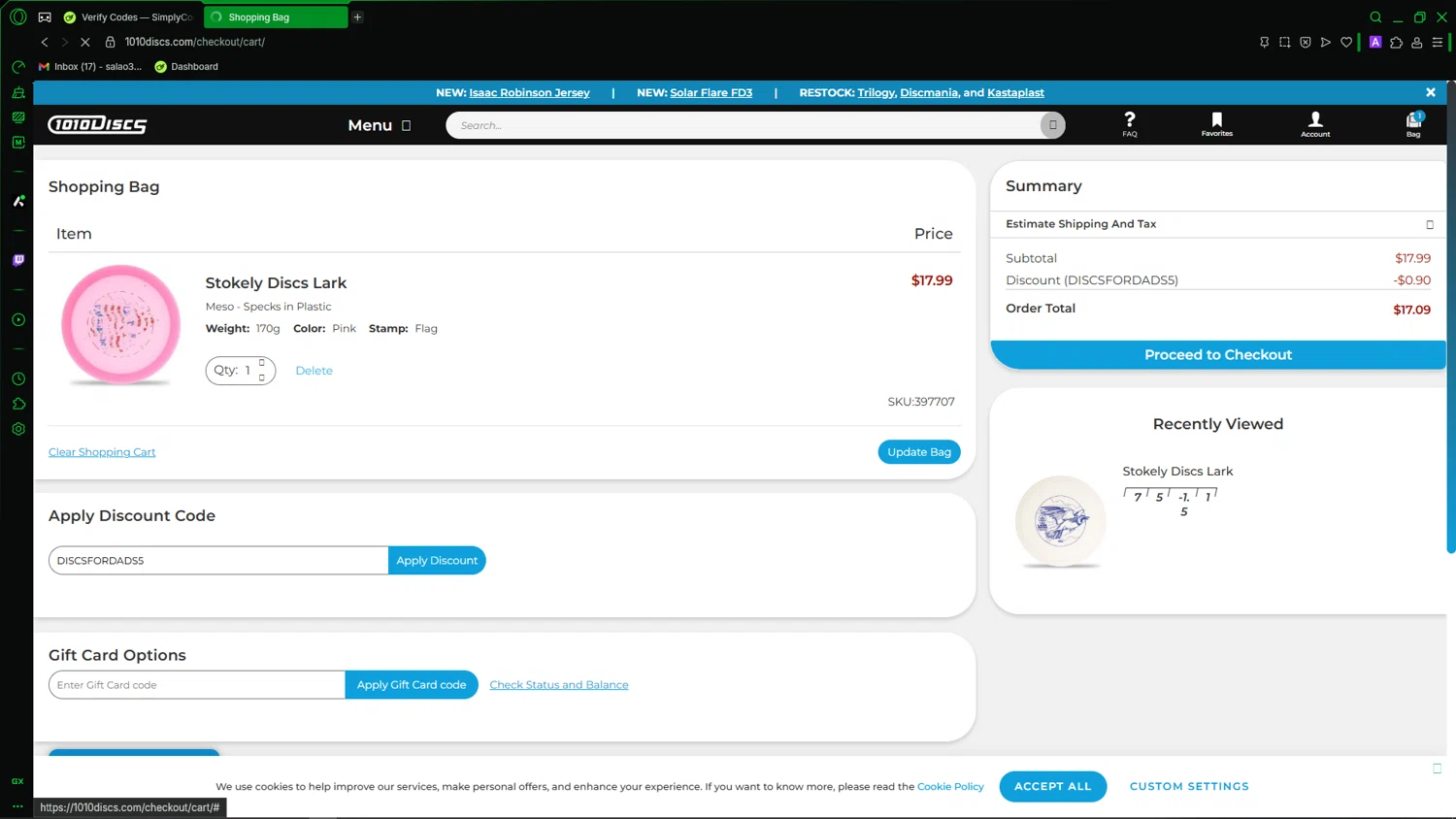Image resolution: width=1456 pixels, height=819 pixels.
Task: Click the search submit icon in the search bar
Action: (1052, 125)
